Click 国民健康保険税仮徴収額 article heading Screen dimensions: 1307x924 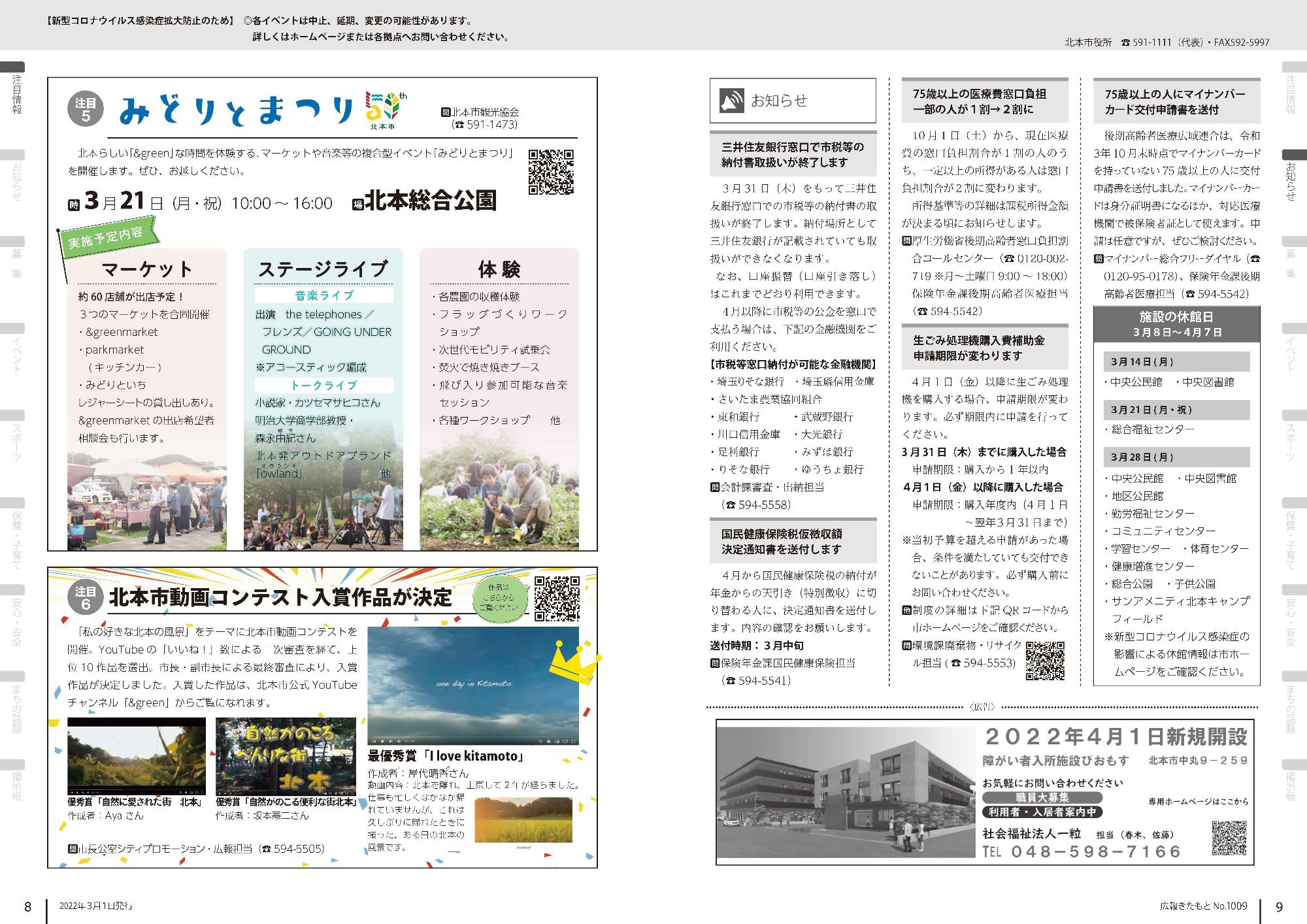[793, 542]
